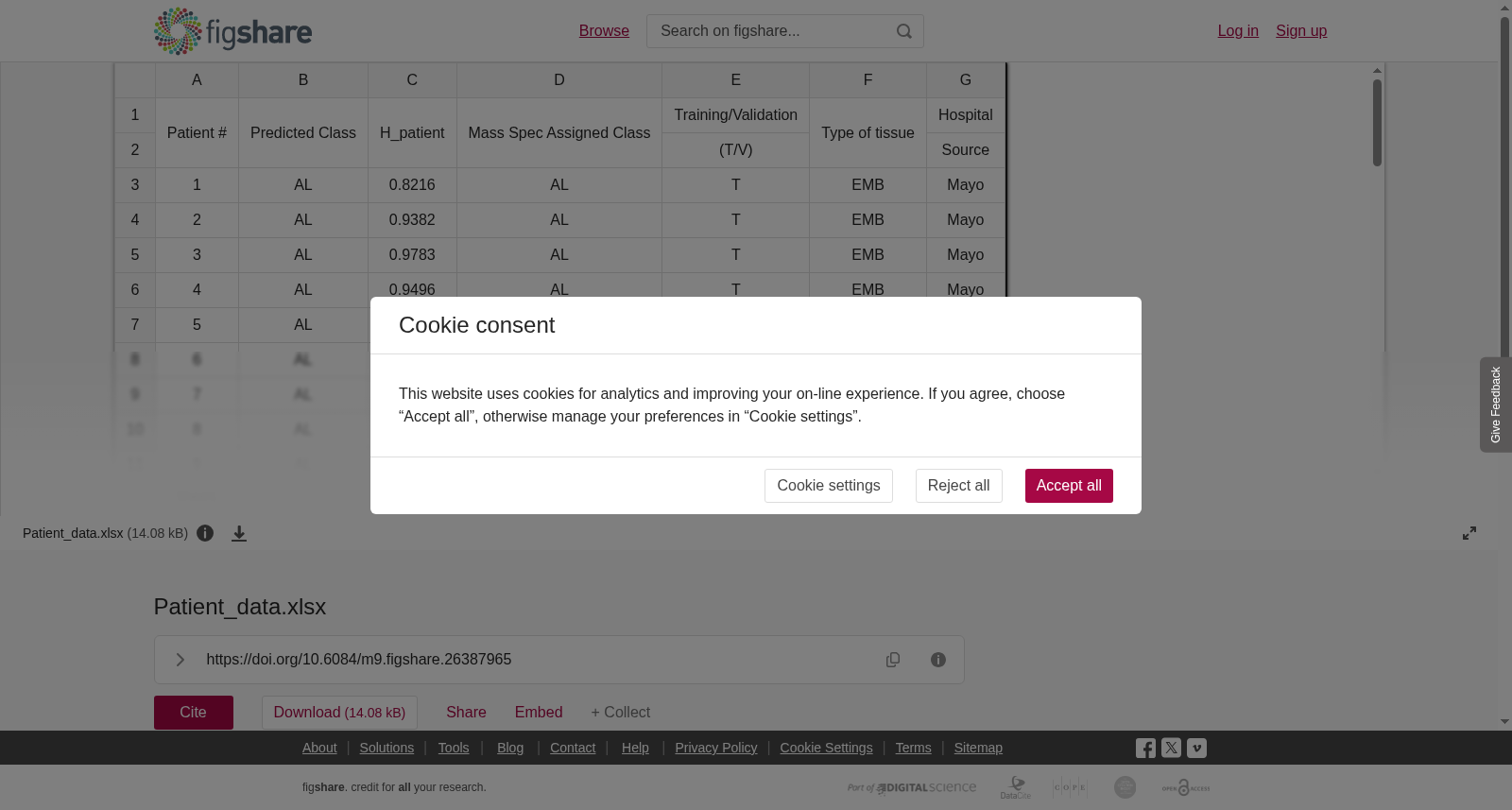1512x810 pixels.
Task: Open DOI info icon
Action: [x=938, y=660]
